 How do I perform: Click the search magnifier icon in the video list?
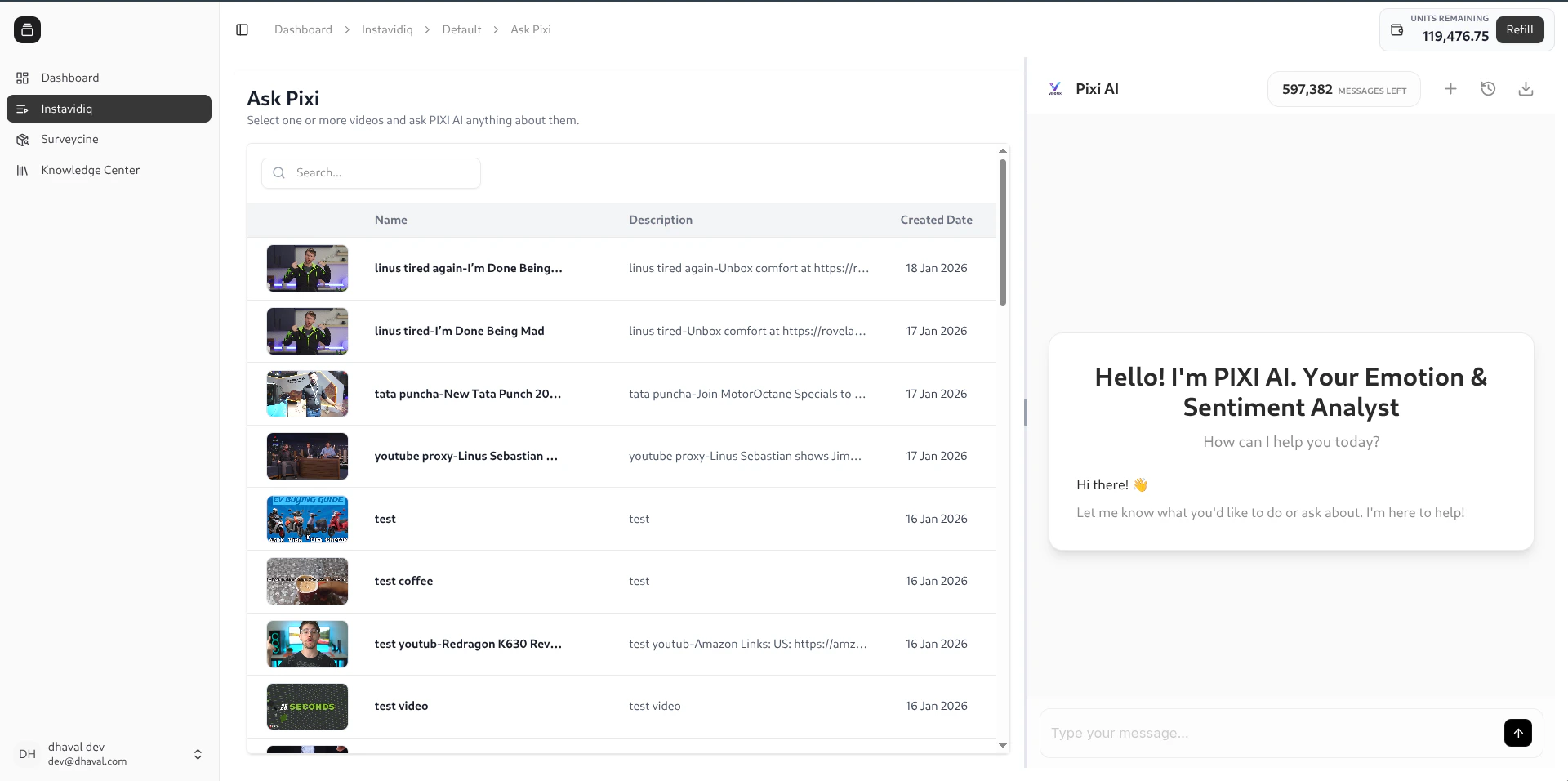pyautogui.click(x=278, y=172)
